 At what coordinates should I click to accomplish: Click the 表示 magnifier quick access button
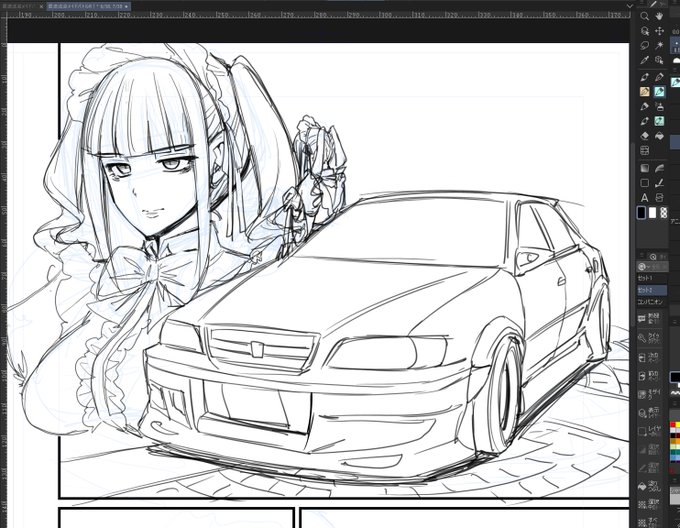(x=650, y=412)
